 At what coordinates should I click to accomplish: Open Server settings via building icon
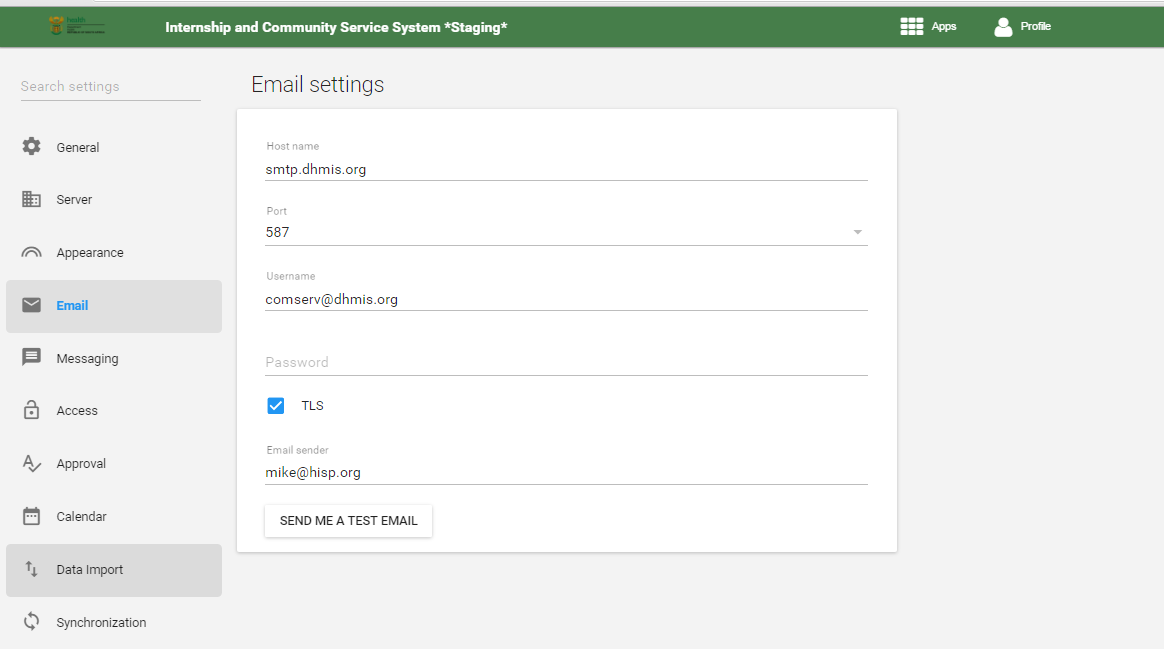point(32,200)
